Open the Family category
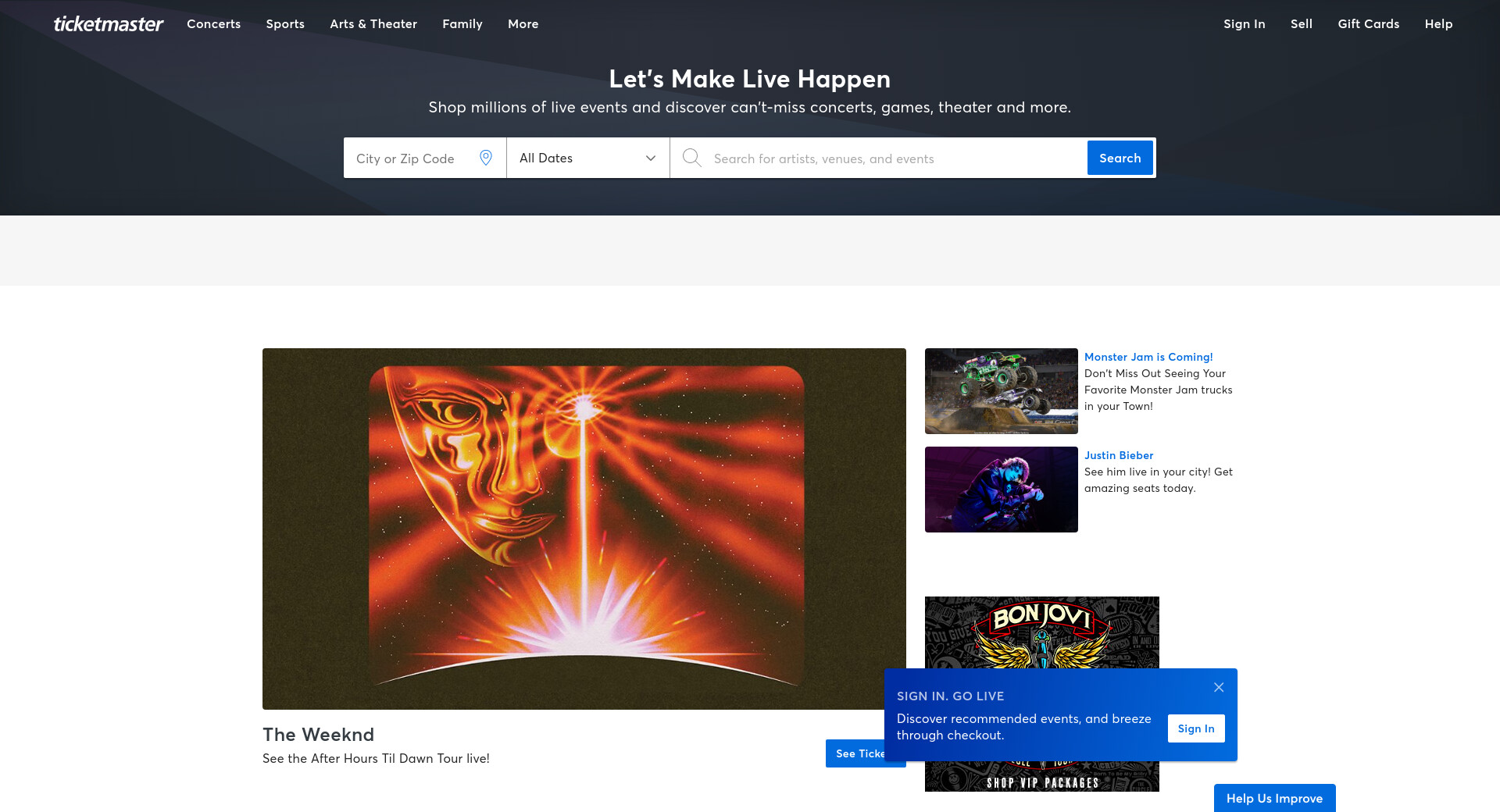The height and width of the screenshot is (812, 1500). (462, 24)
